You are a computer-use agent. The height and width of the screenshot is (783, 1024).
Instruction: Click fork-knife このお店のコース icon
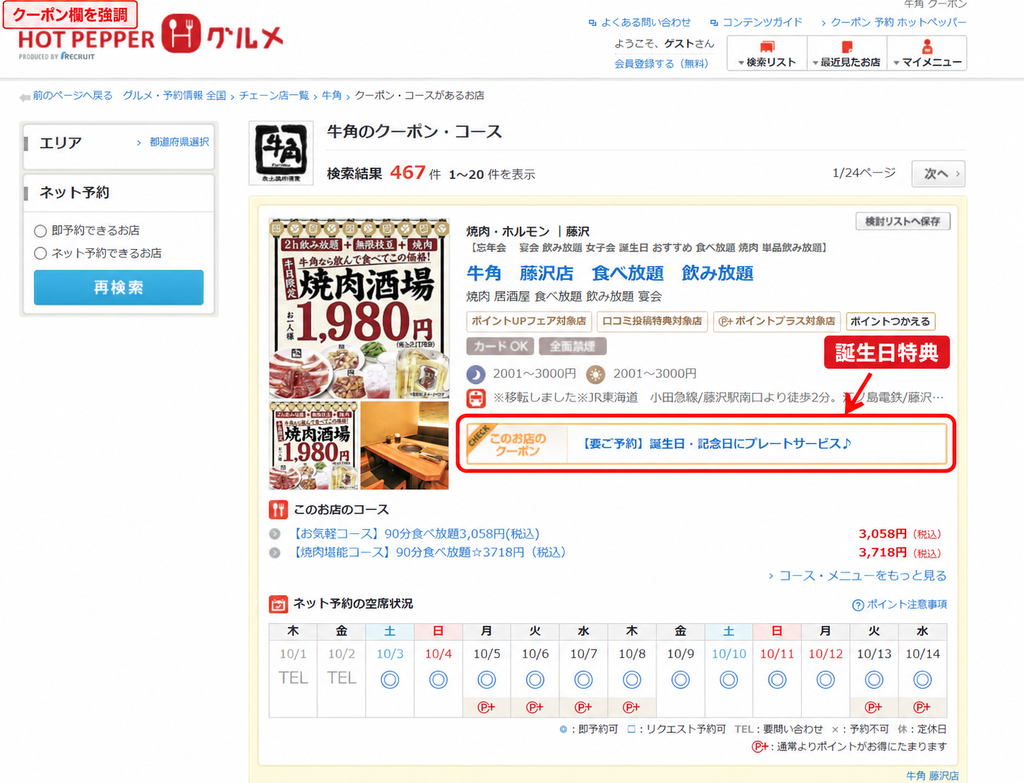(278, 509)
